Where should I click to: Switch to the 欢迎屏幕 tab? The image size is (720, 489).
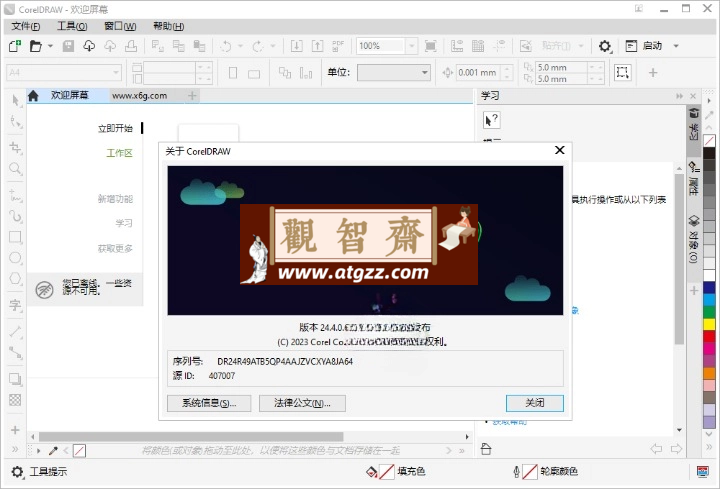click(x=69, y=96)
